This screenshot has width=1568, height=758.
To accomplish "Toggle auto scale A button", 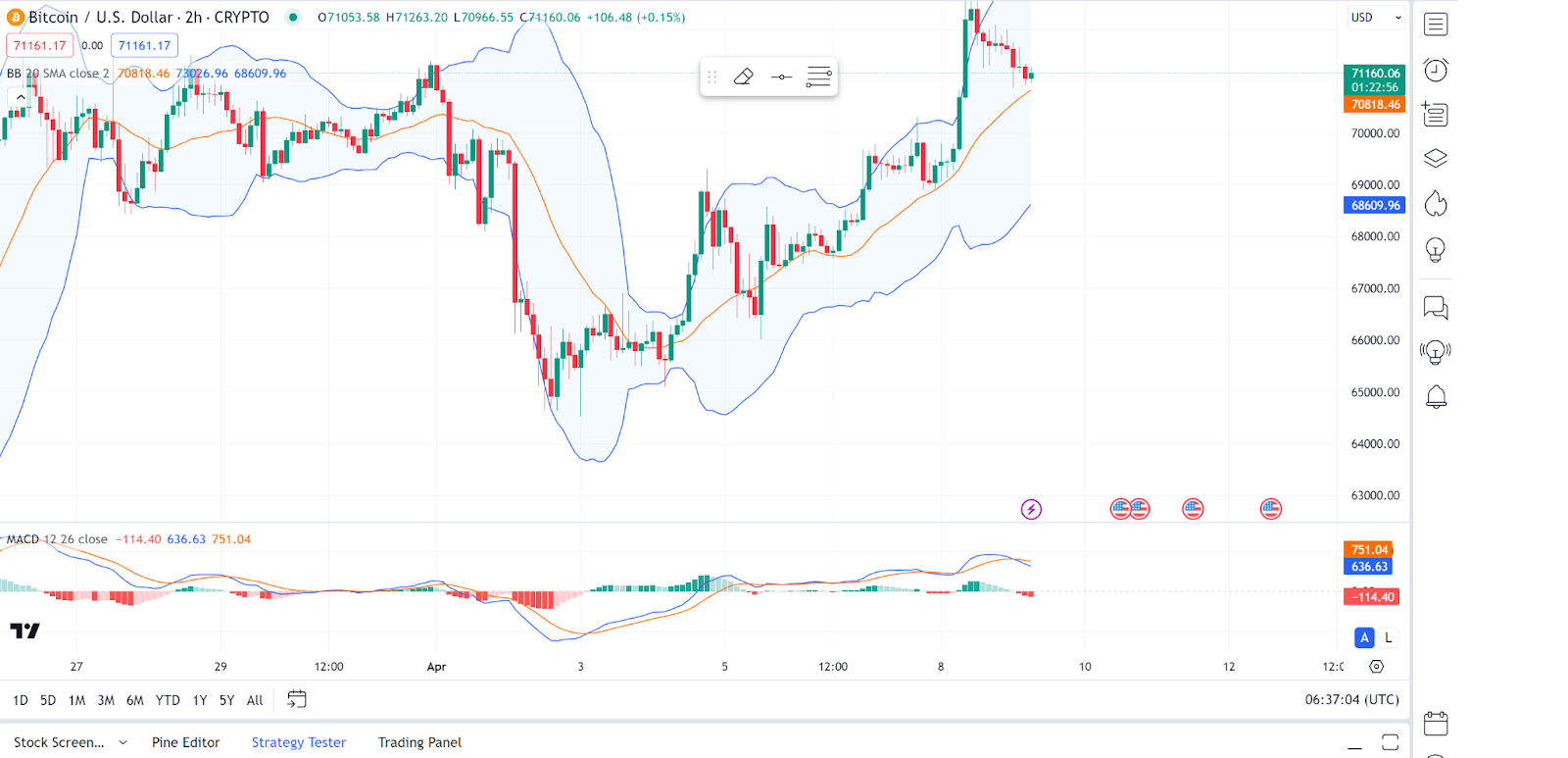I will point(1364,637).
